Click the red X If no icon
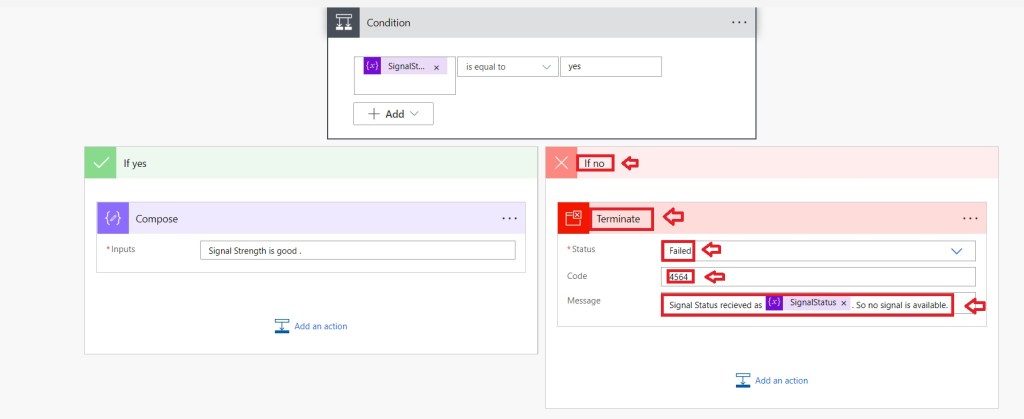Image resolution: width=1024 pixels, height=419 pixels. (561, 163)
